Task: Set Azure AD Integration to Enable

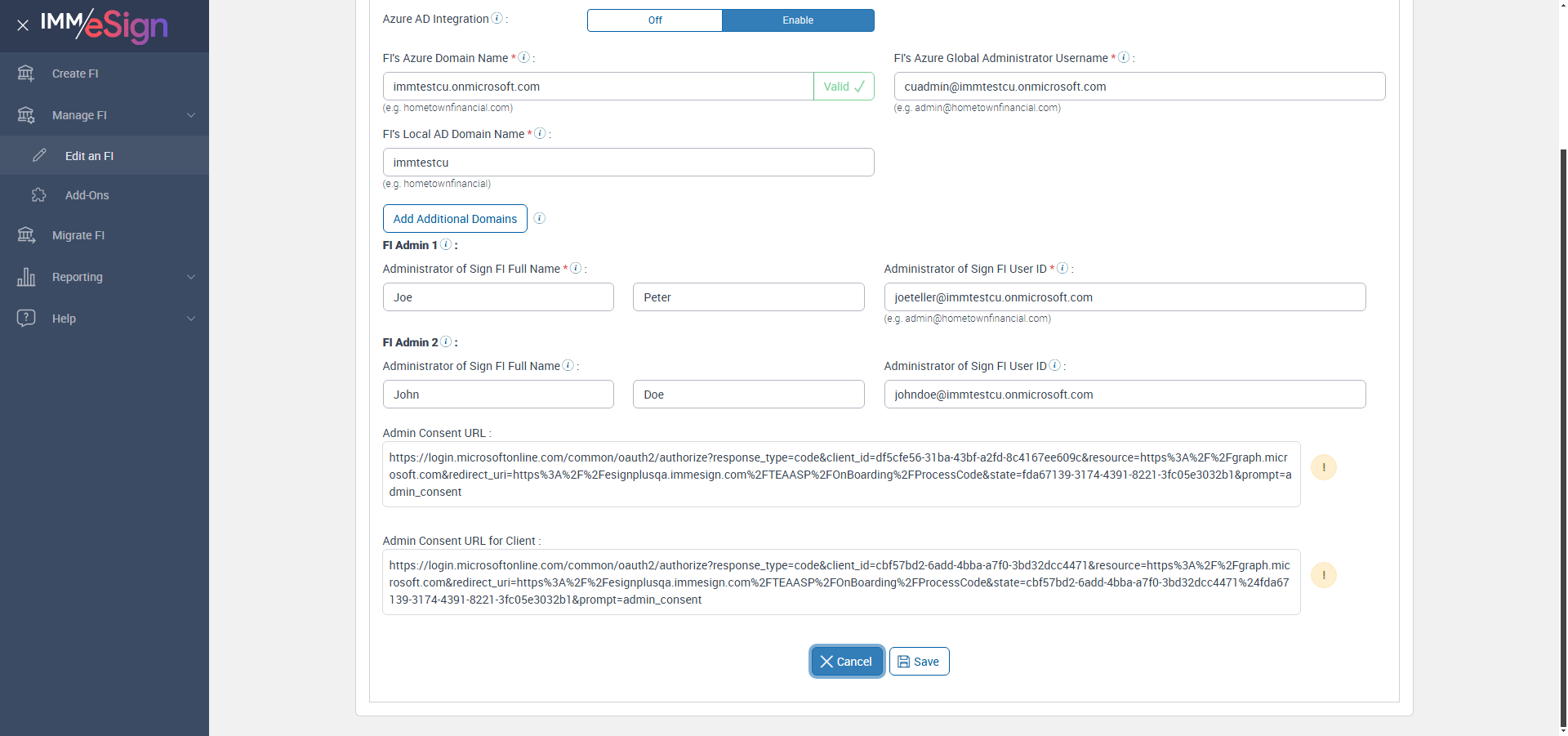Action: [x=798, y=20]
